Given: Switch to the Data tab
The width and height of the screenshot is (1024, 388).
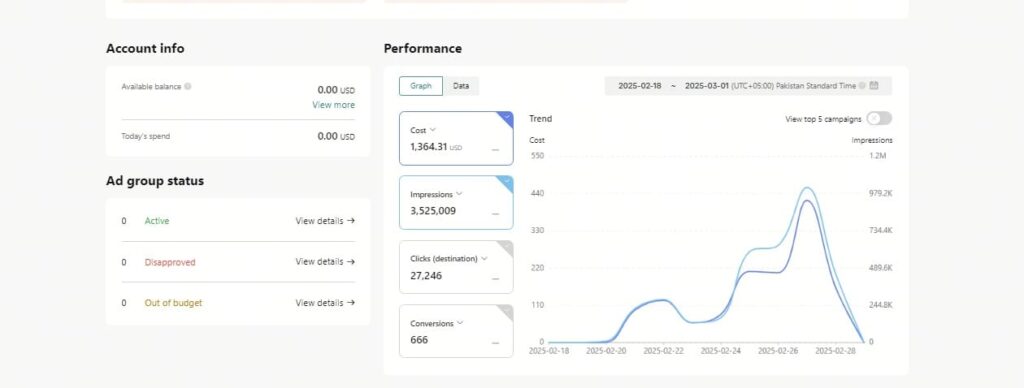Looking at the screenshot, I should click(461, 86).
